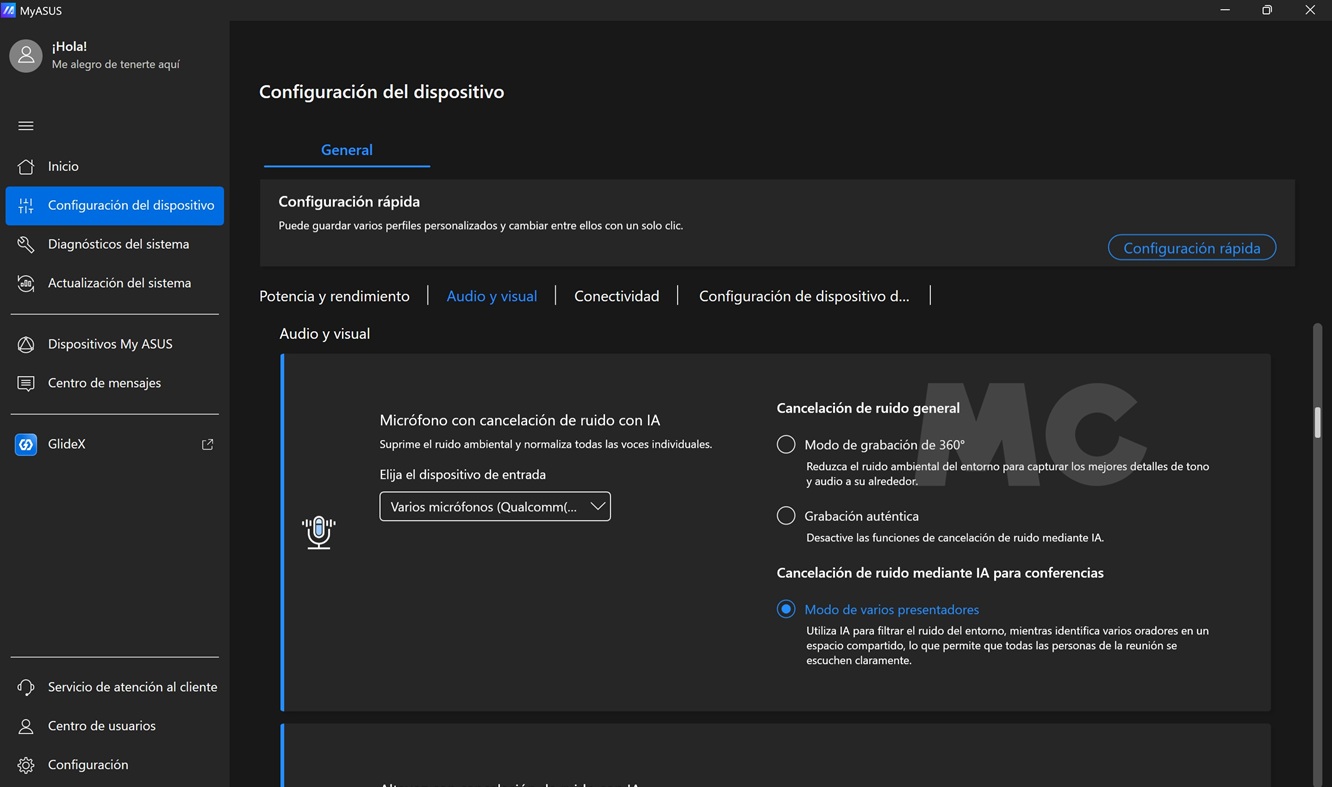Viewport: 1332px width, 787px height.
Task: Switch to Potencia y rendimiento tab
Action: 334,296
